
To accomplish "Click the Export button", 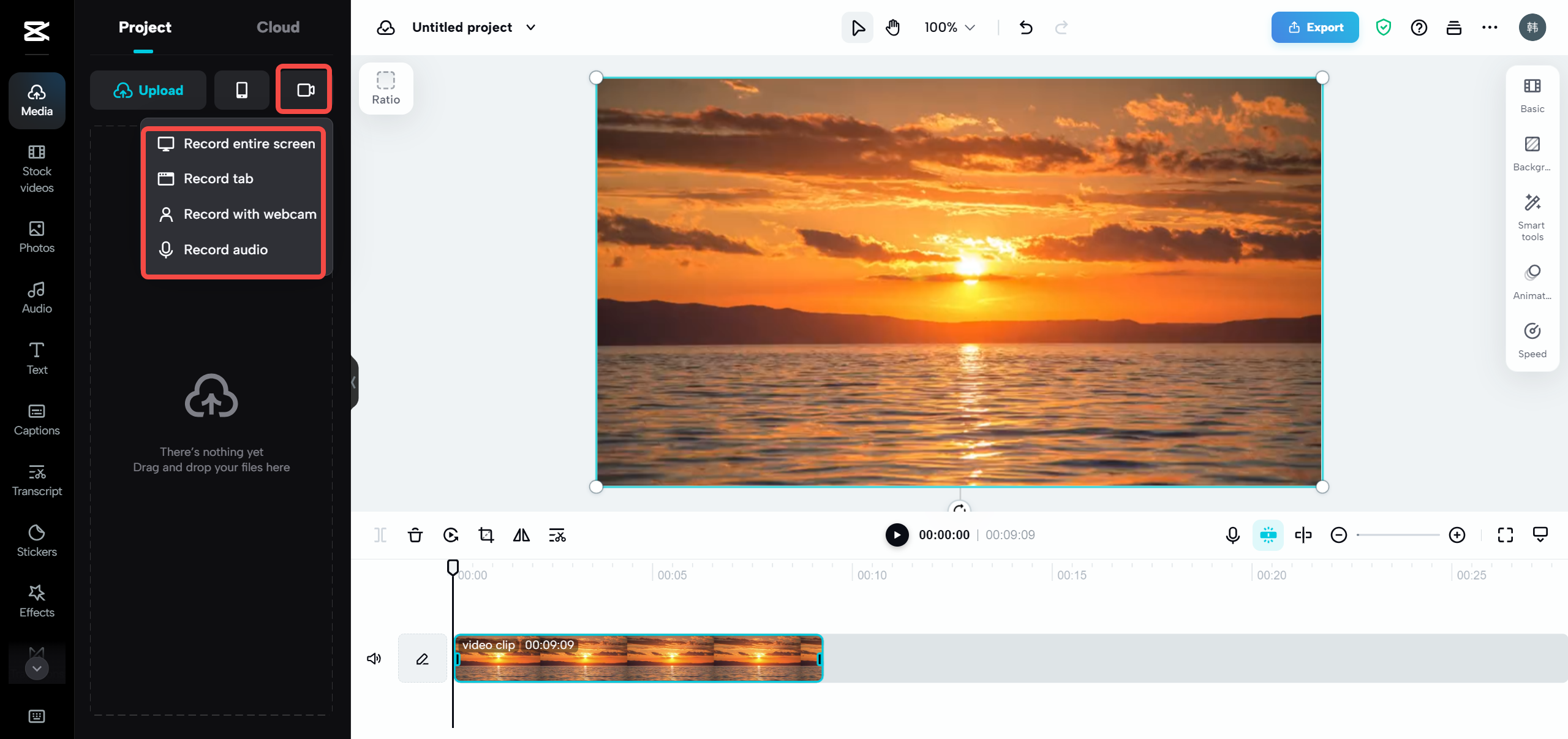I will click(x=1315, y=27).
